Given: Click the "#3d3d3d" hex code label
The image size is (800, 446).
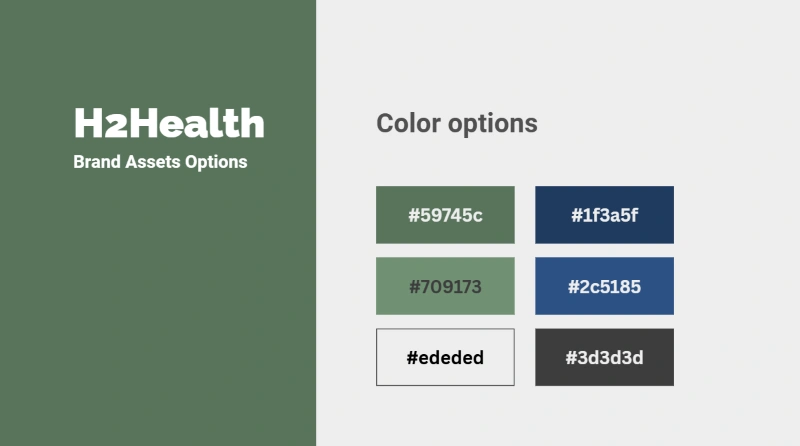Looking at the screenshot, I should [x=604, y=358].
